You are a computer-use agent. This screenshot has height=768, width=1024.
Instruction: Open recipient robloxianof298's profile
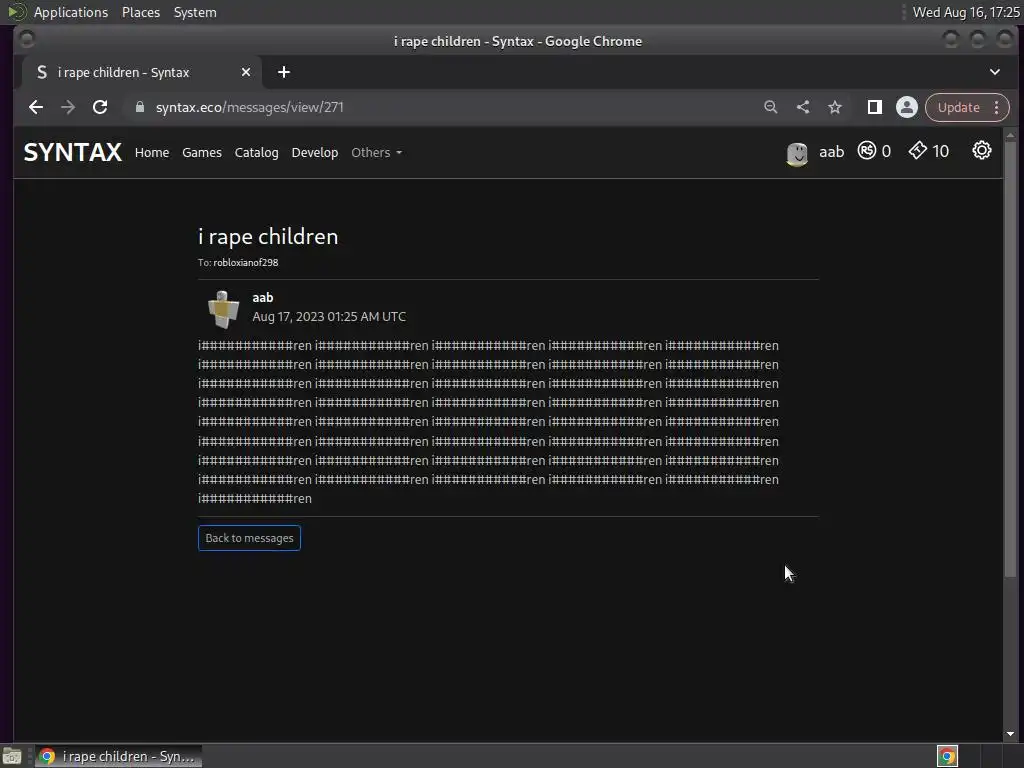click(246, 263)
